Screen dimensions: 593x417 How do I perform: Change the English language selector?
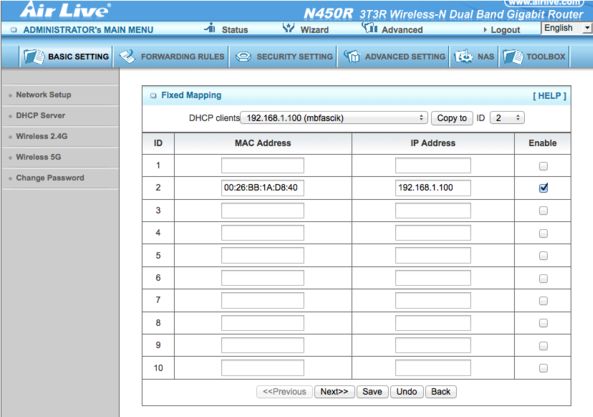[x=566, y=28]
